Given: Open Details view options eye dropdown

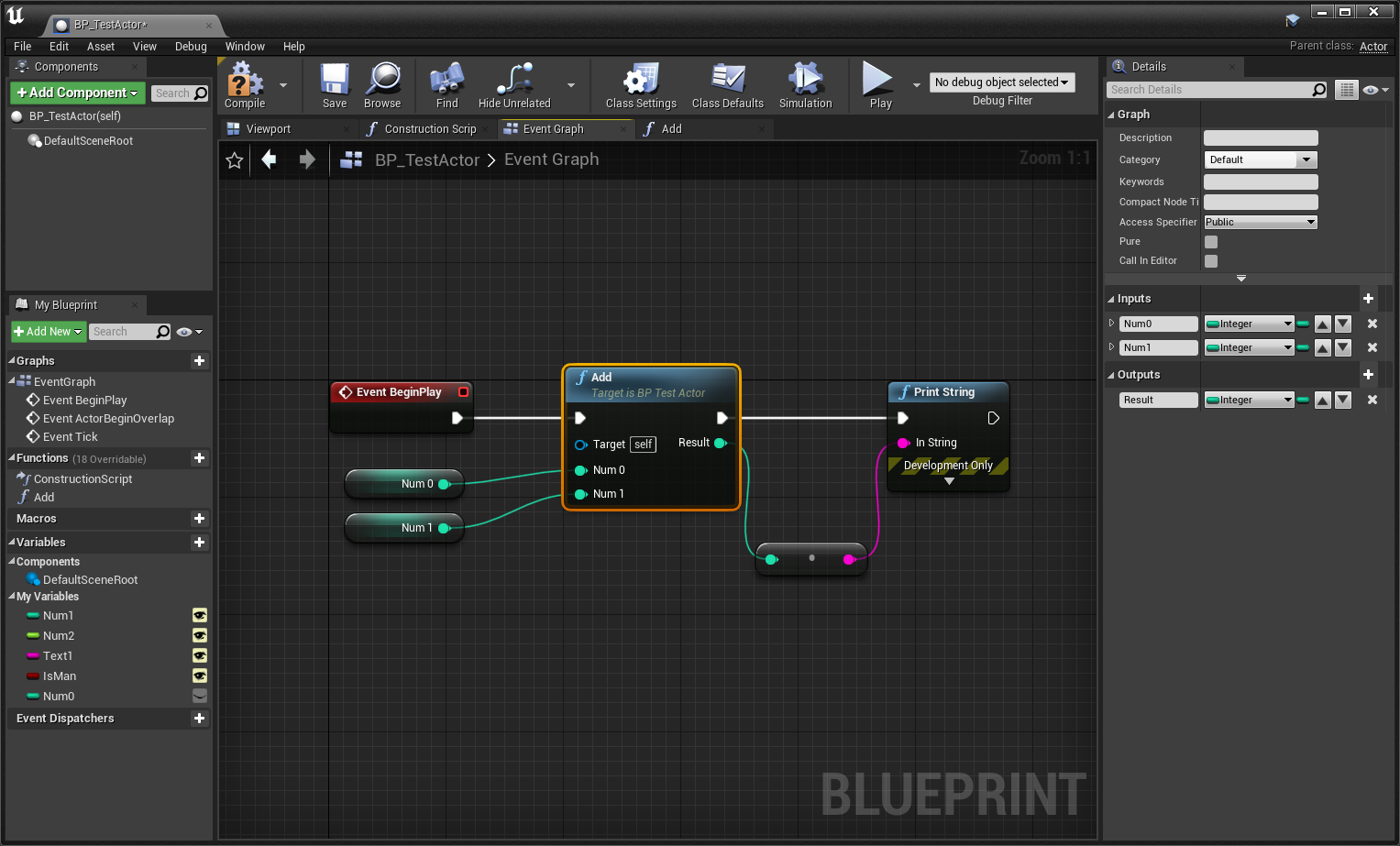Looking at the screenshot, I should pyautogui.click(x=1376, y=90).
